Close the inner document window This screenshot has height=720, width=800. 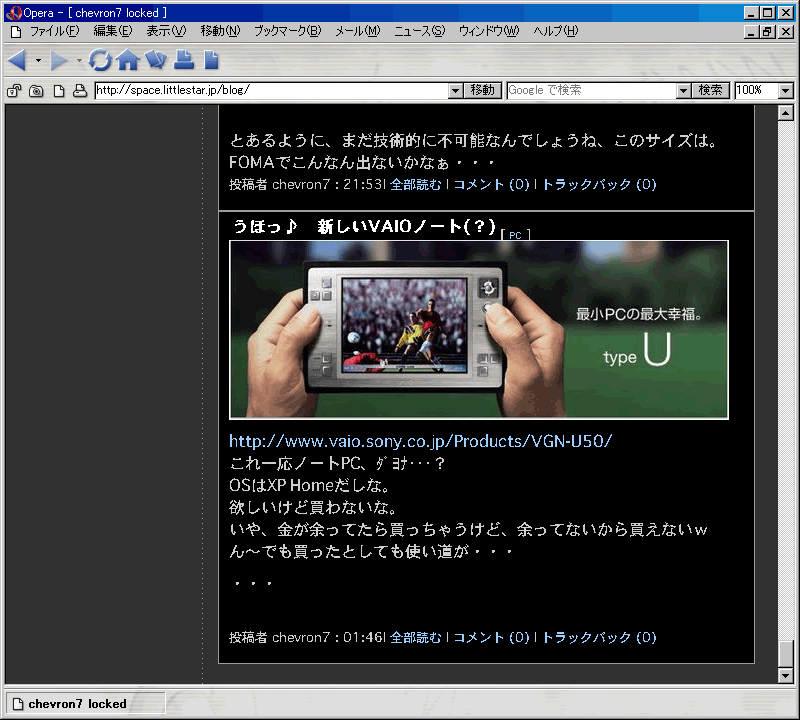pos(786,32)
